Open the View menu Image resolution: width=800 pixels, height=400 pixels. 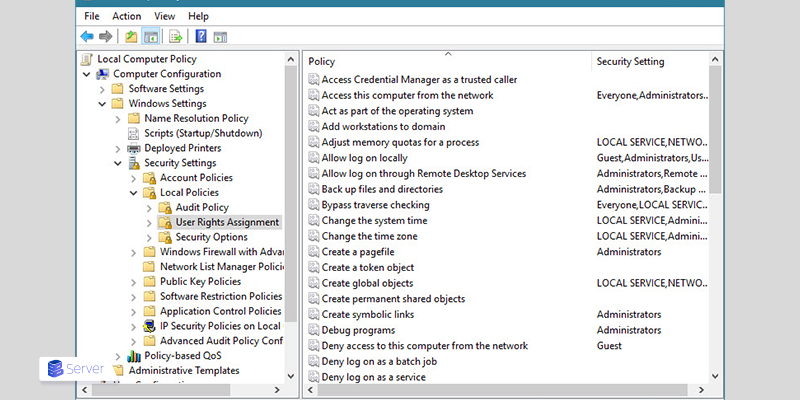point(165,16)
